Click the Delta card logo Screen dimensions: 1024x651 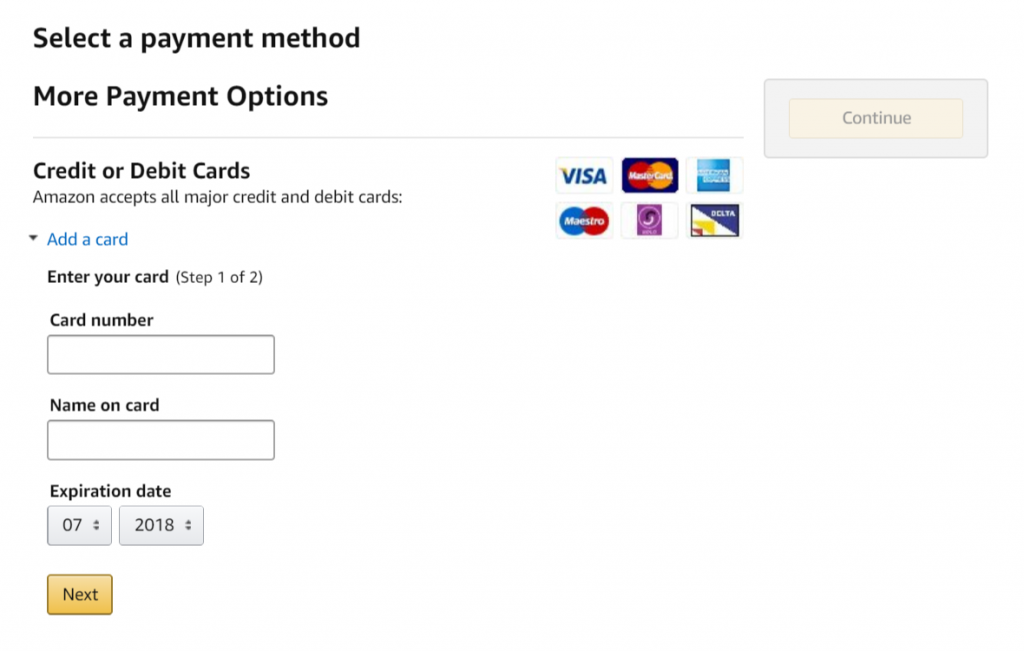pyautogui.click(x=714, y=220)
